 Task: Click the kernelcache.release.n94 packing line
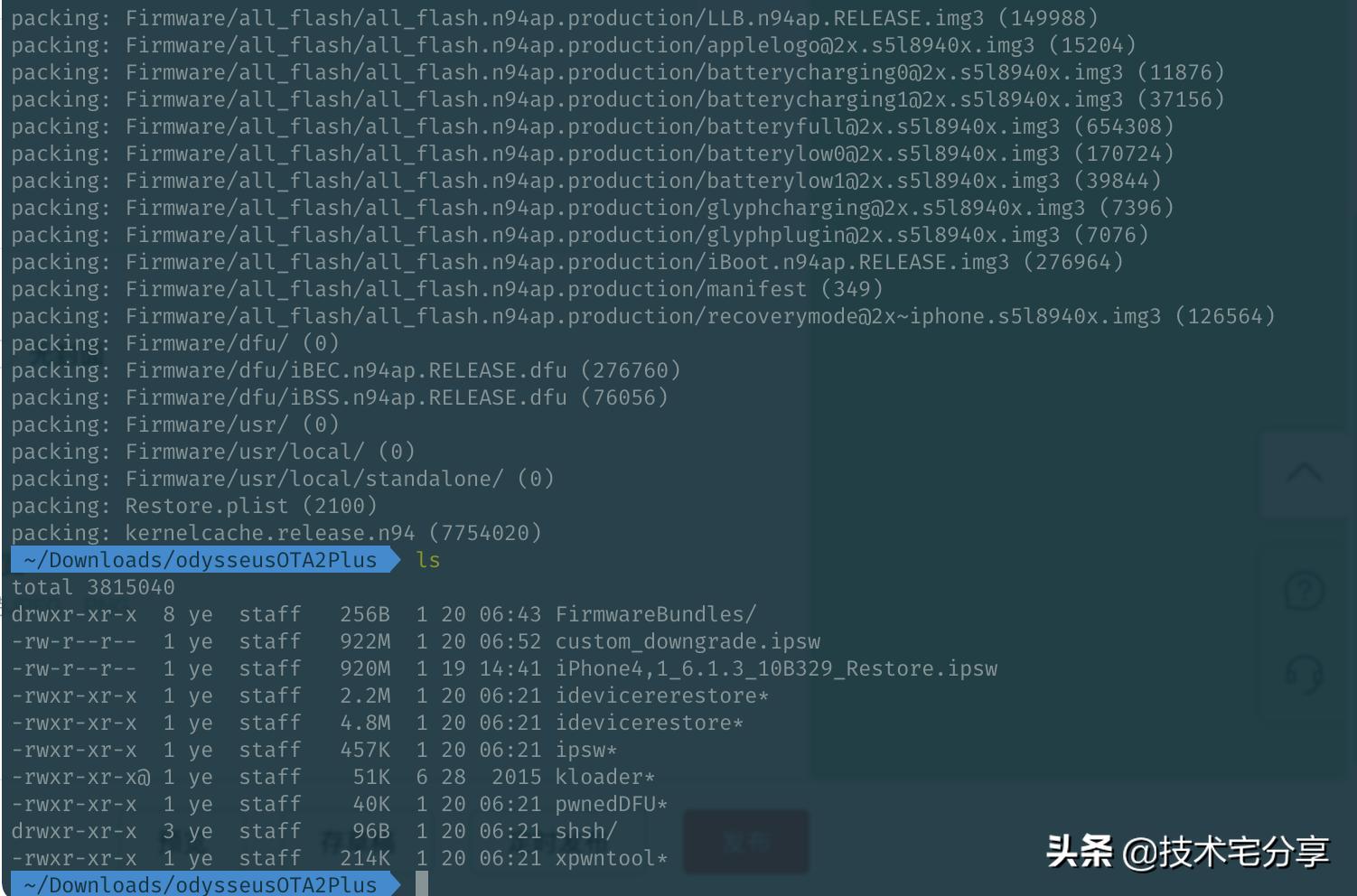point(276,533)
